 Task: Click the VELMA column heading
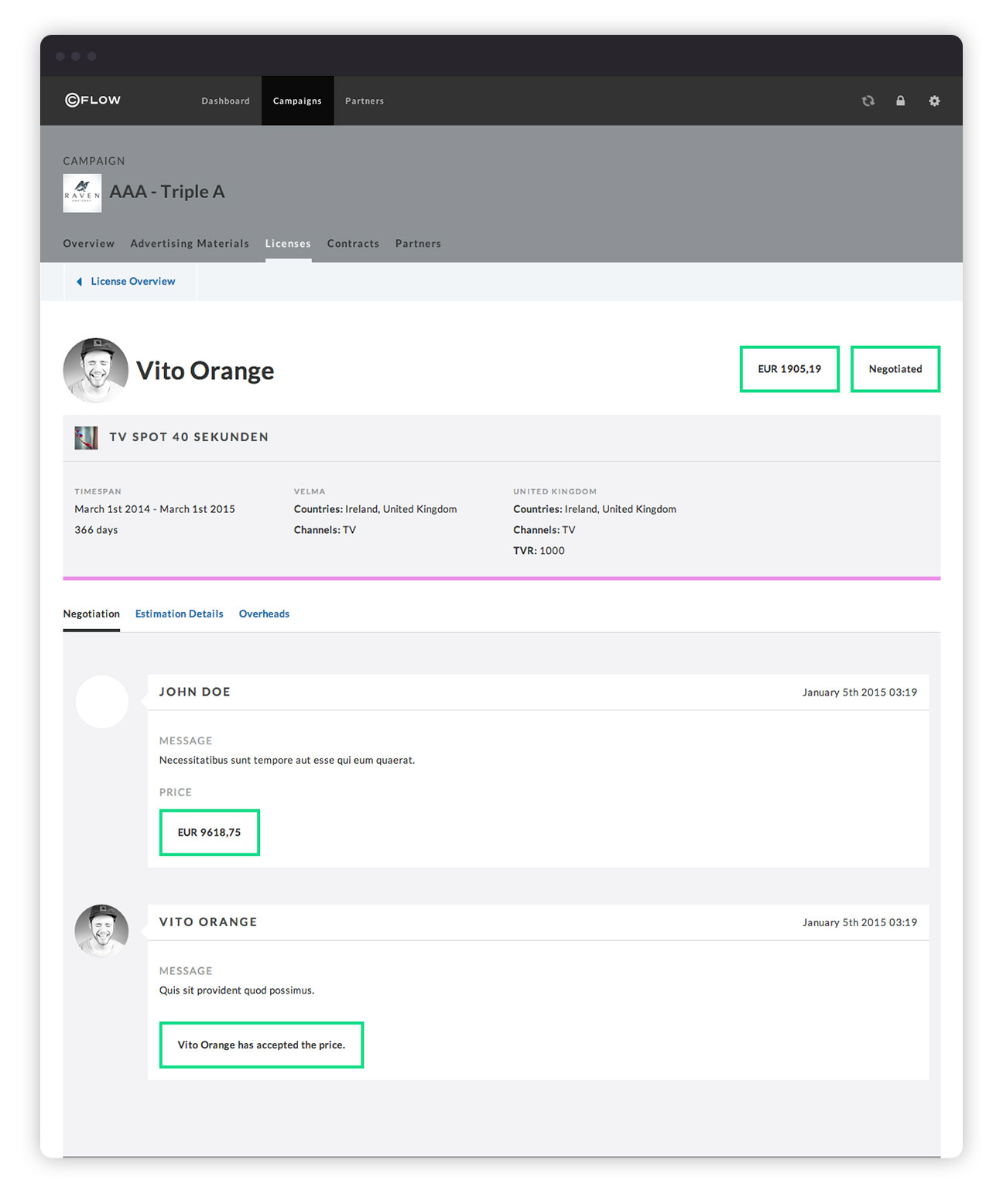click(x=310, y=491)
